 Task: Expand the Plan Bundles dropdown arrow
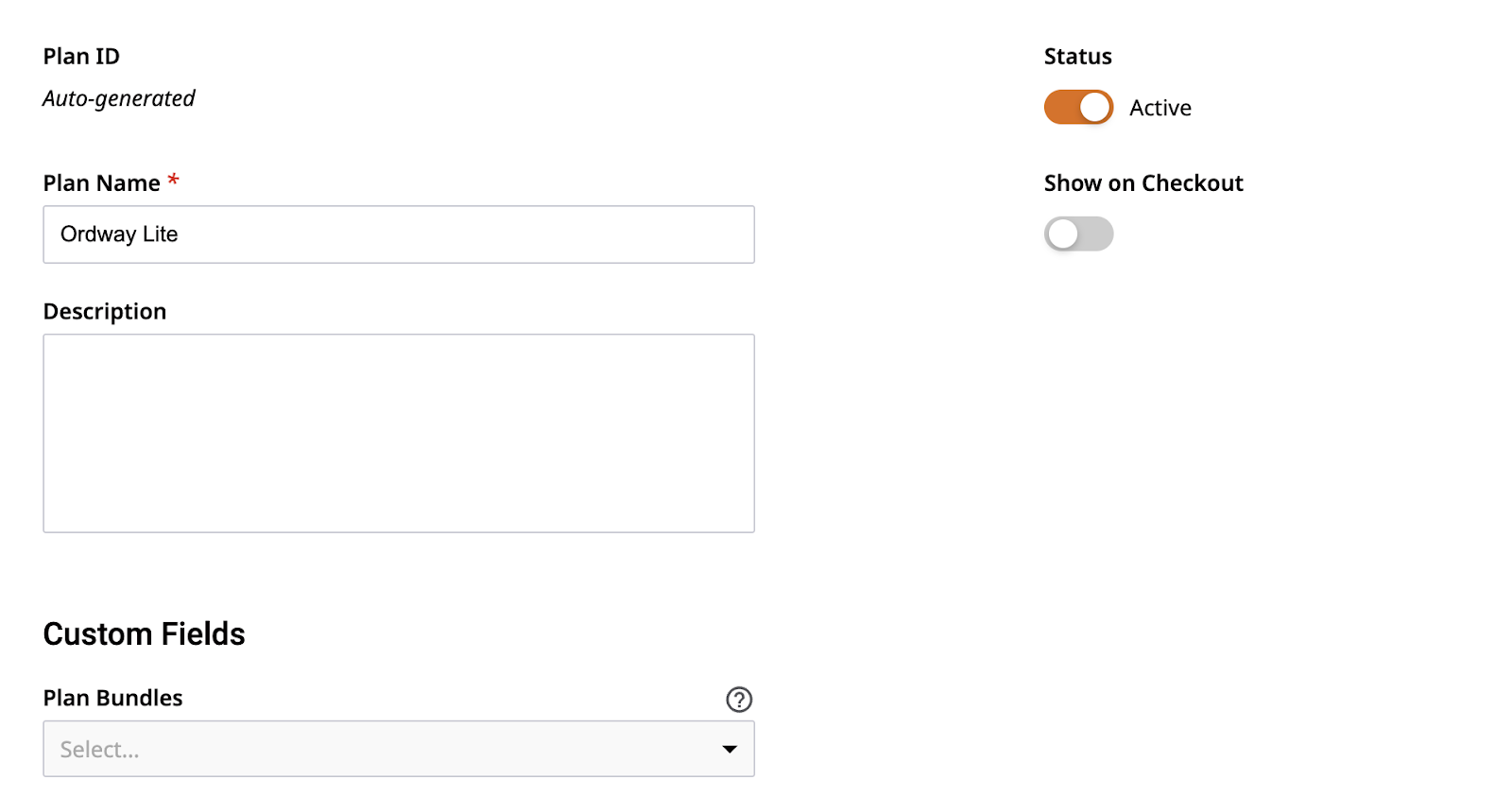pyautogui.click(x=730, y=750)
